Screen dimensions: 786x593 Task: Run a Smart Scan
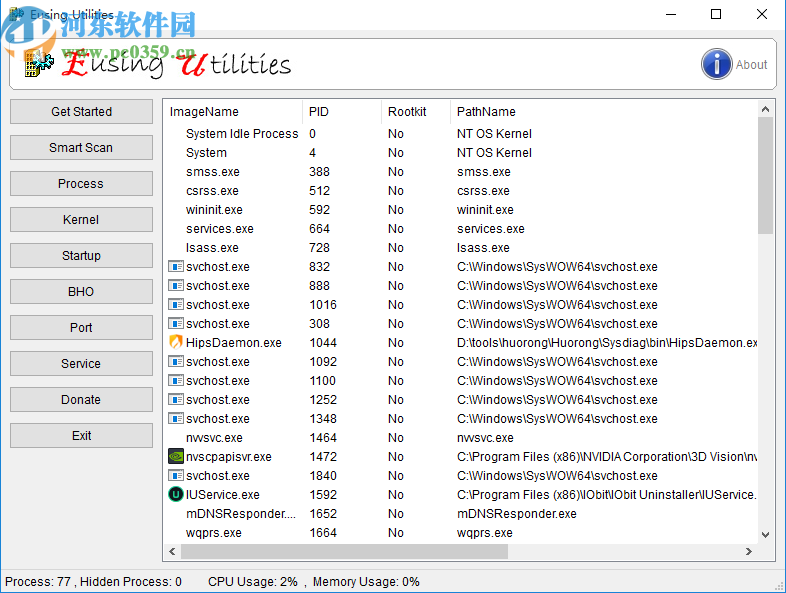81,147
